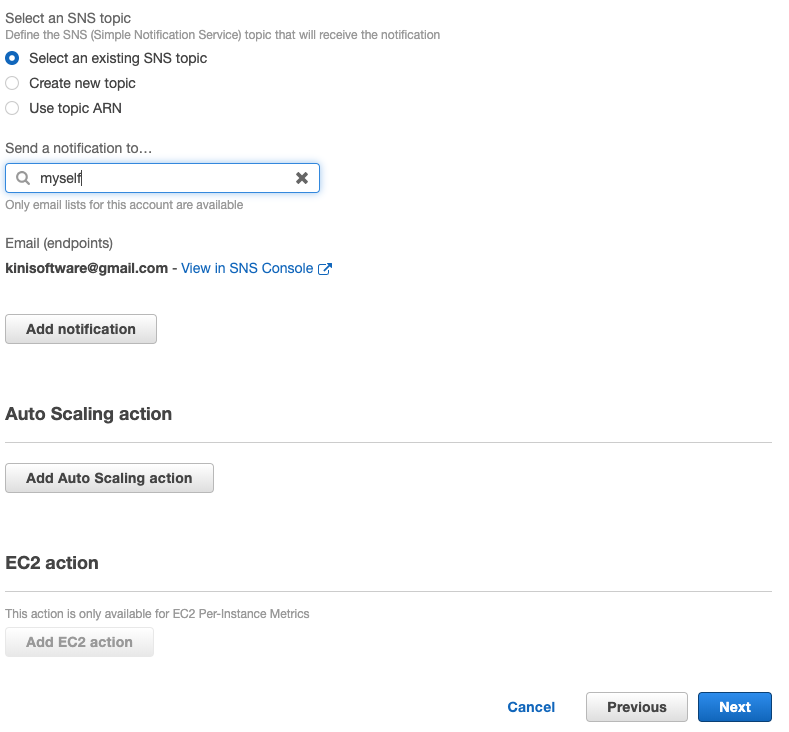Click the Auto Scaling action heading
789x732 pixels.
tap(88, 414)
